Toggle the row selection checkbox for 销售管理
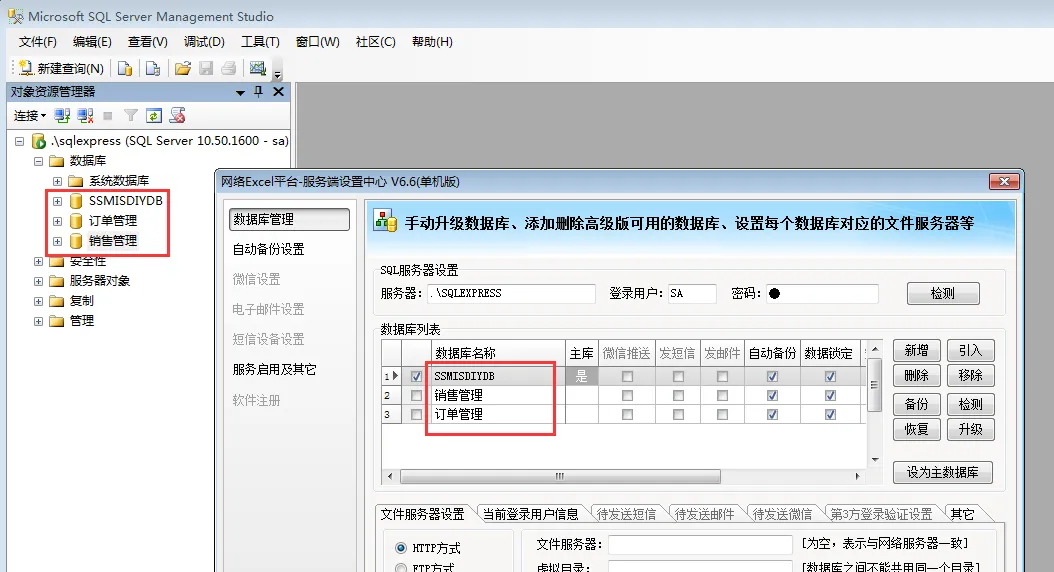Image resolution: width=1054 pixels, height=572 pixels. tap(417, 396)
